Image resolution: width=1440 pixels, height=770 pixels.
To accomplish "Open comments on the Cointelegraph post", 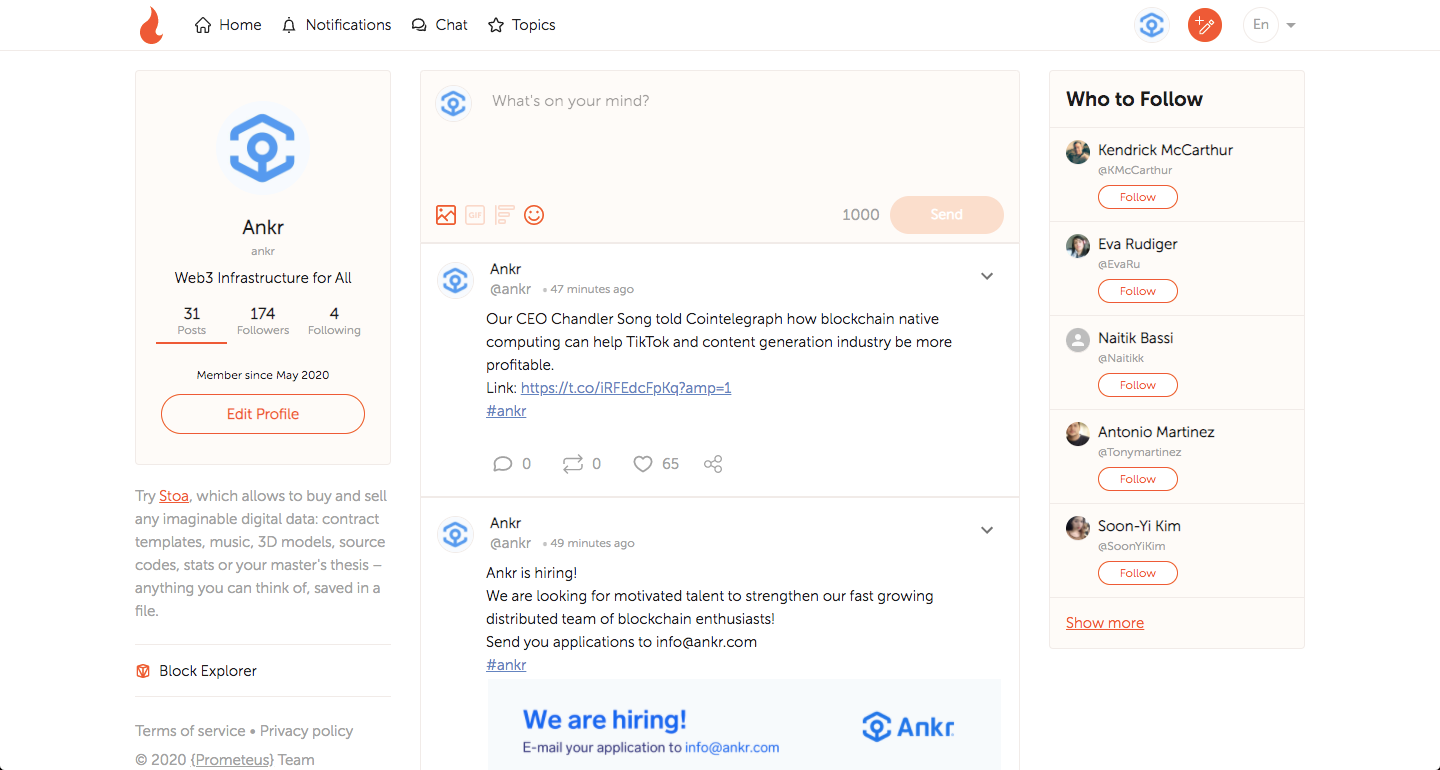I will 503,464.
